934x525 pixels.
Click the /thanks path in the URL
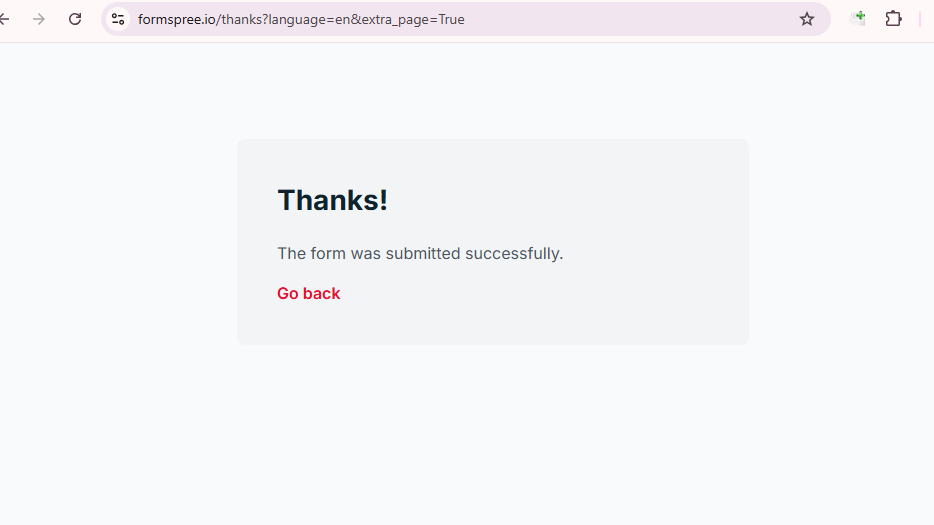[240, 19]
